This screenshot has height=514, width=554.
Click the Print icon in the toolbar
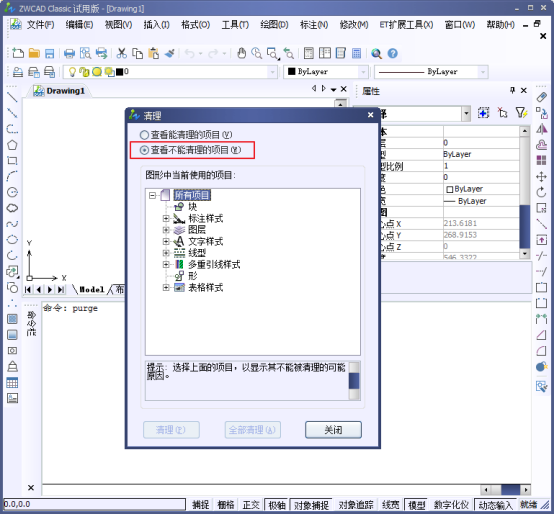click(x=69, y=53)
